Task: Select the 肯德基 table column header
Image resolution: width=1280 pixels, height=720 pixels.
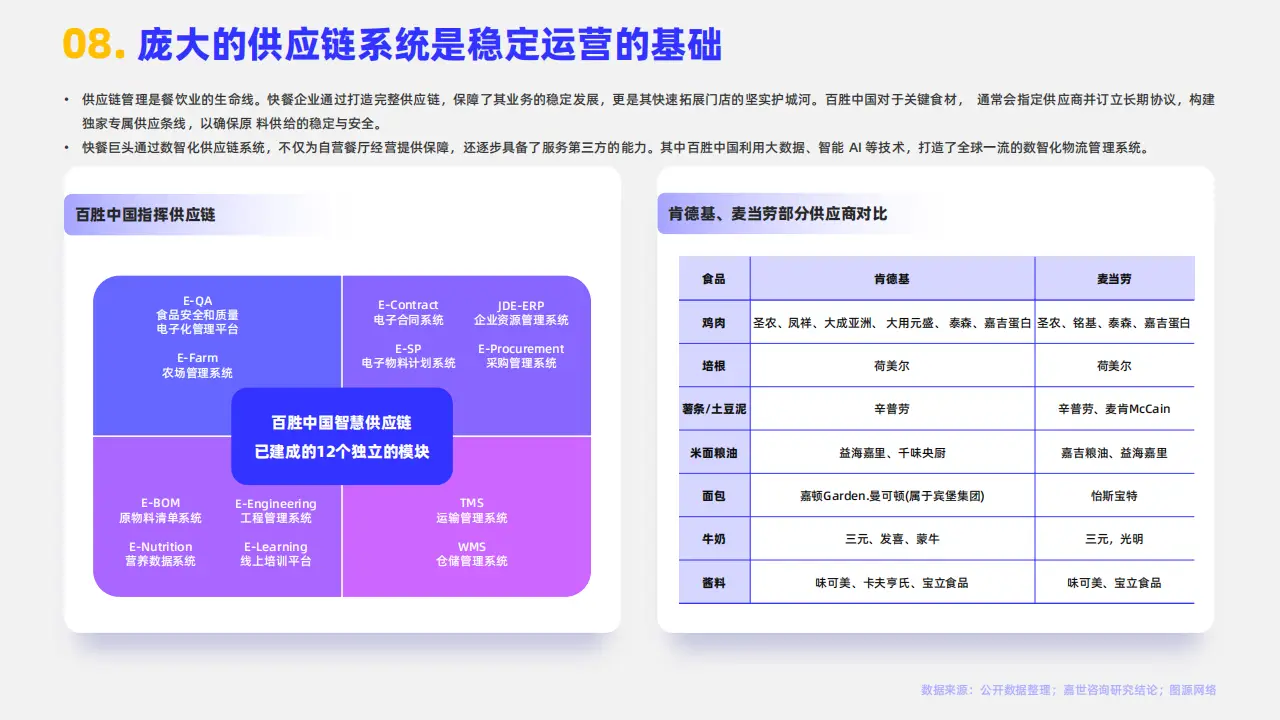Action: 892,279
